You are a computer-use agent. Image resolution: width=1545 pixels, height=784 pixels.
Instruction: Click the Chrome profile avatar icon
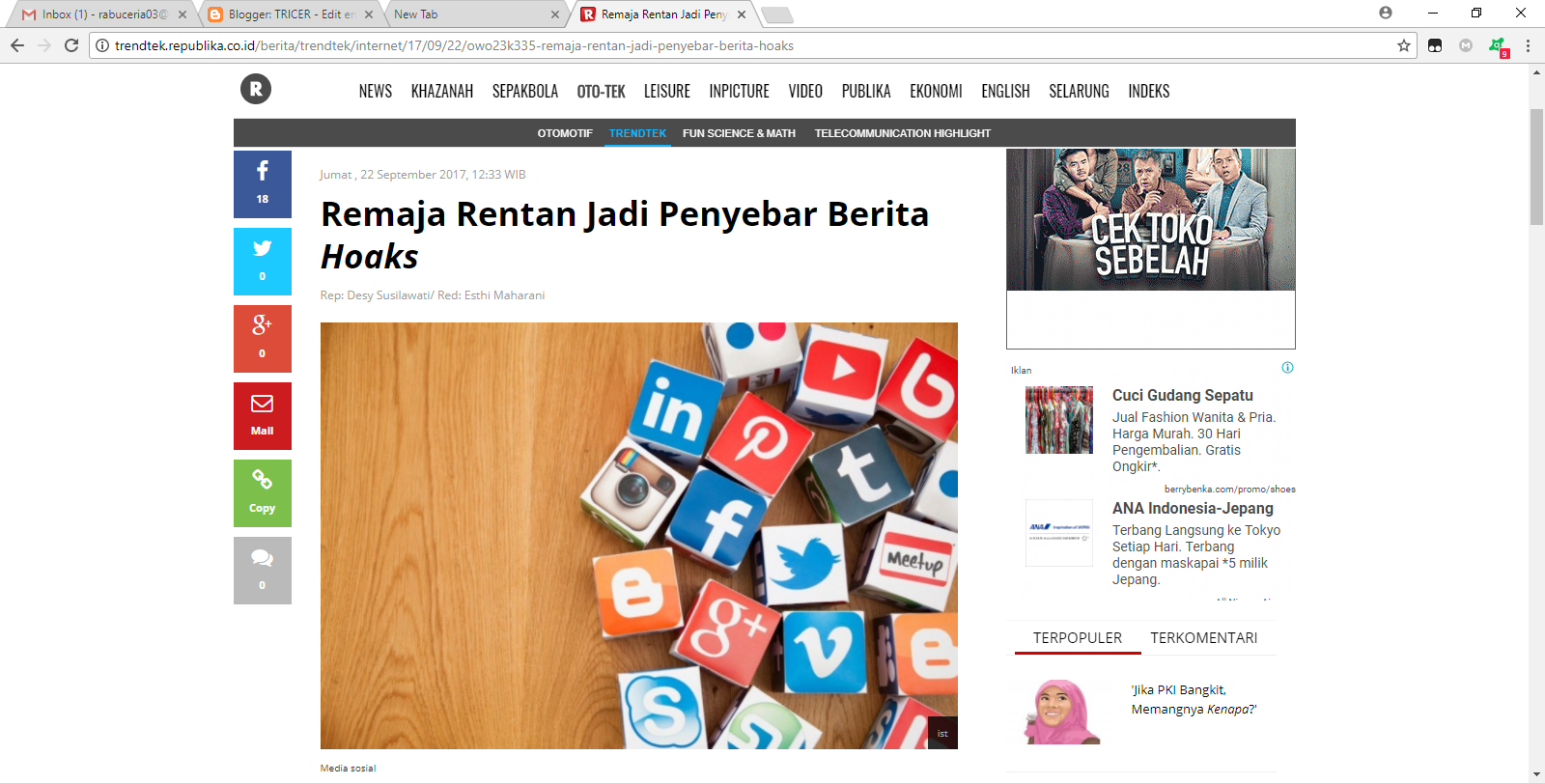pyautogui.click(x=1386, y=13)
